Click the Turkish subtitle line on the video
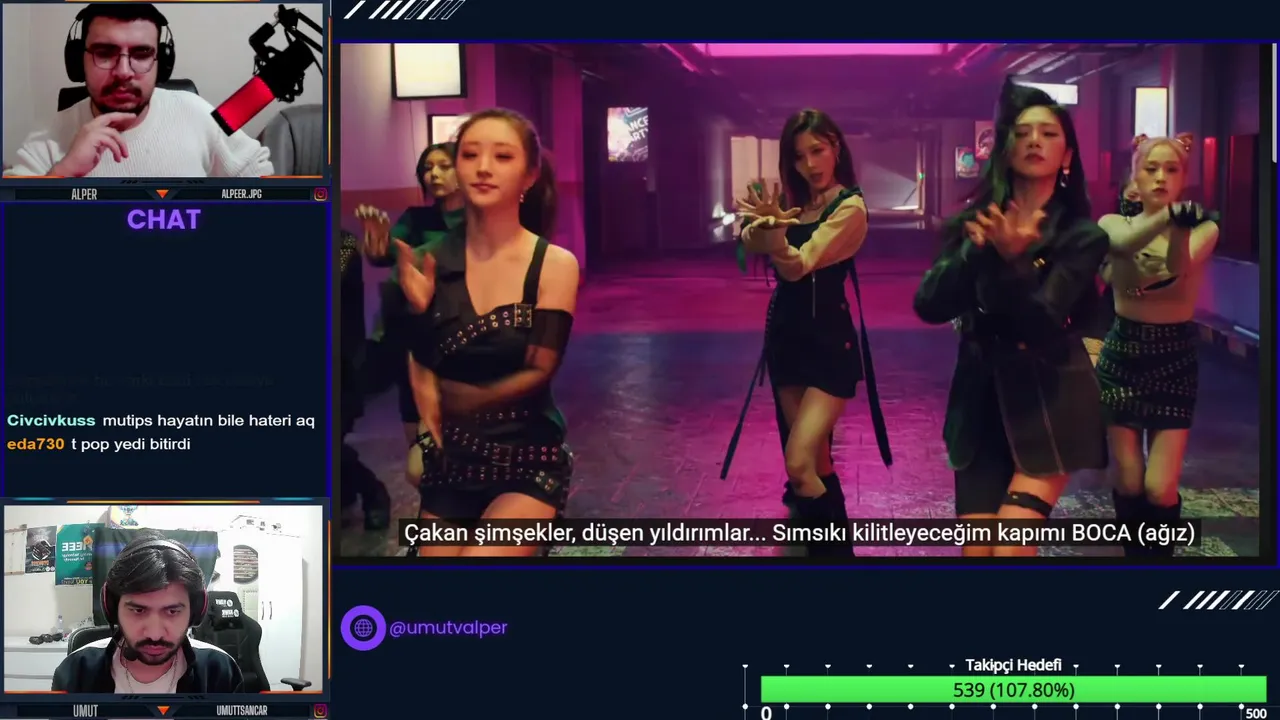Screen dimensions: 1280x720 [x=799, y=533]
